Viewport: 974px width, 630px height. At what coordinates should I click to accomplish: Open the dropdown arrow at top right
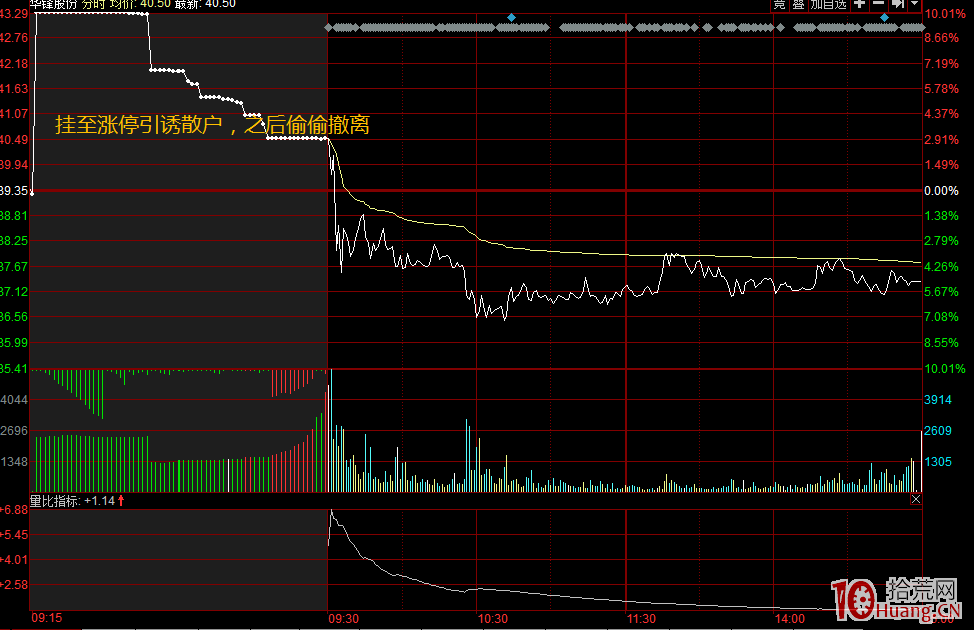pyautogui.click(x=914, y=4)
